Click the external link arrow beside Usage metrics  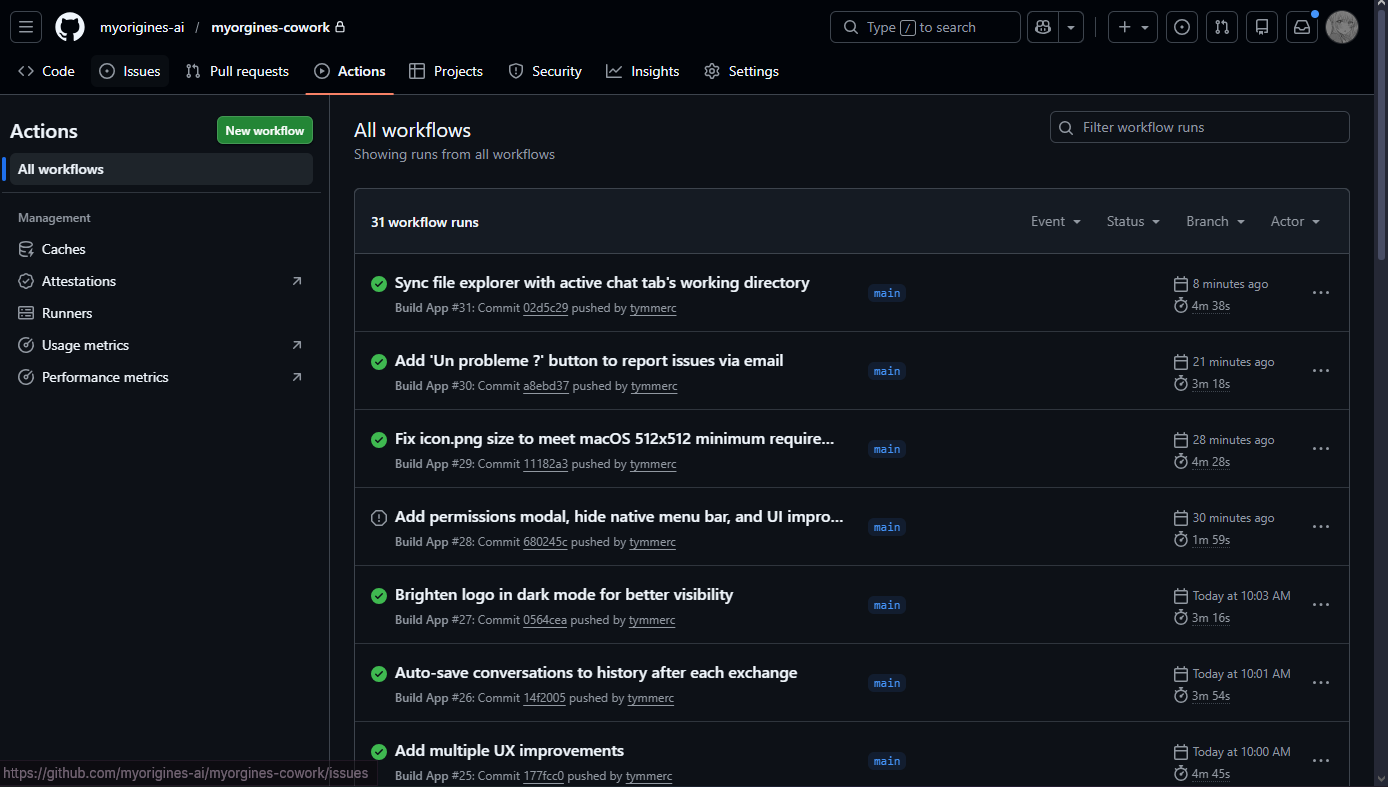(x=297, y=345)
